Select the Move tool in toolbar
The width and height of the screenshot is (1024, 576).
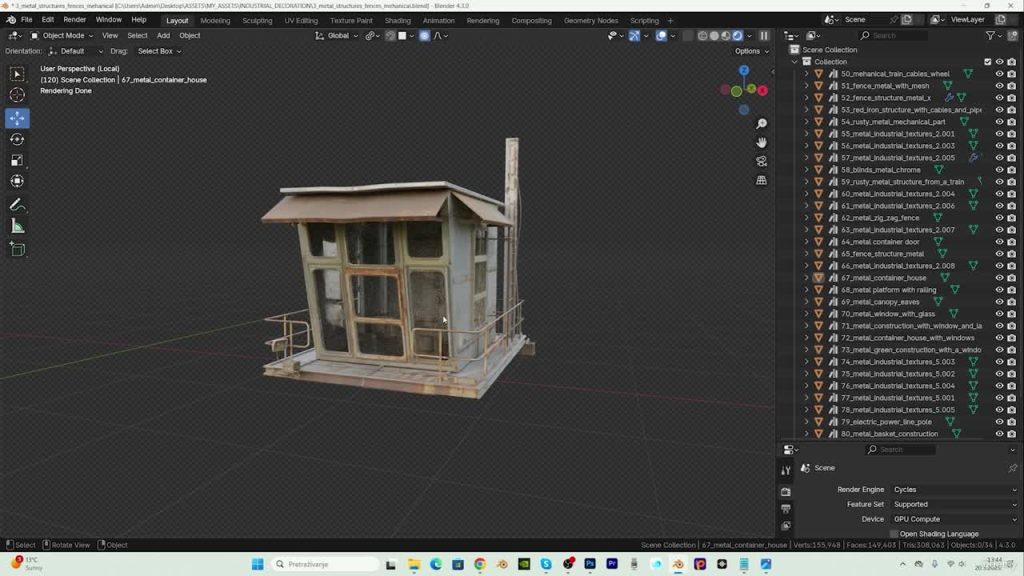point(17,118)
